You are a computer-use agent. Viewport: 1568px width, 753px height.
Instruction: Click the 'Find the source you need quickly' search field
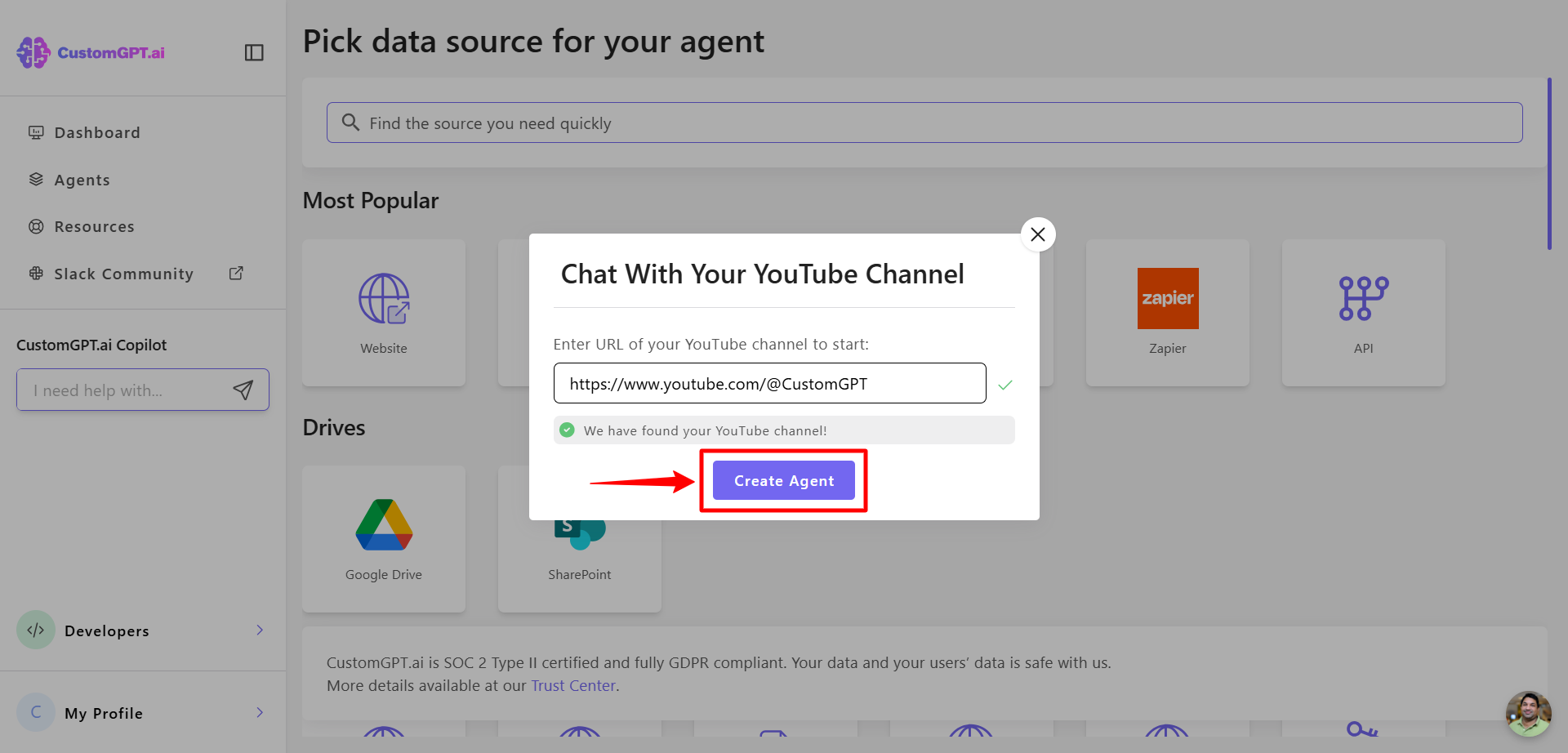coord(924,123)
